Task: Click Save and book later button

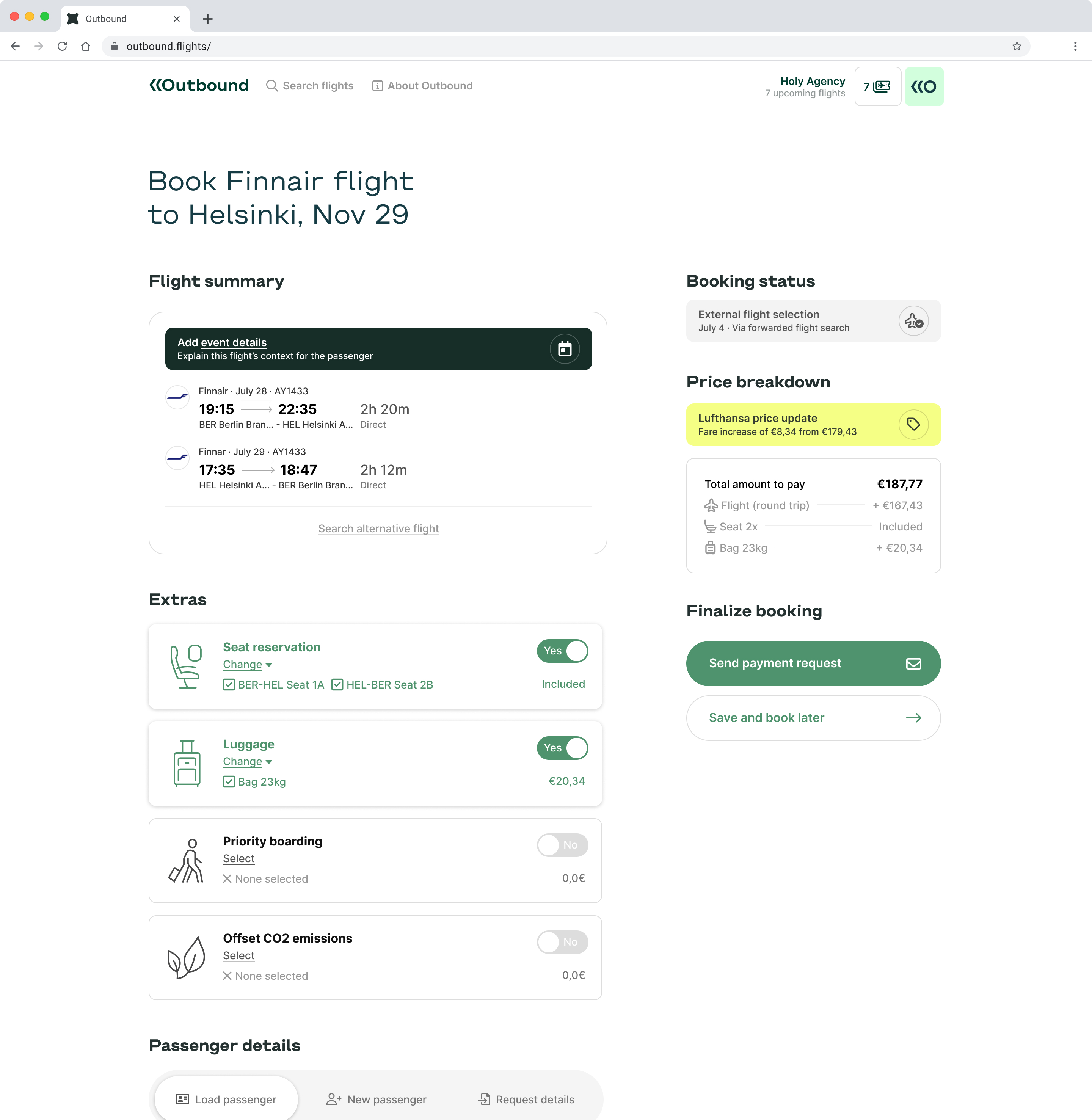Action: (x=813, y=718)
